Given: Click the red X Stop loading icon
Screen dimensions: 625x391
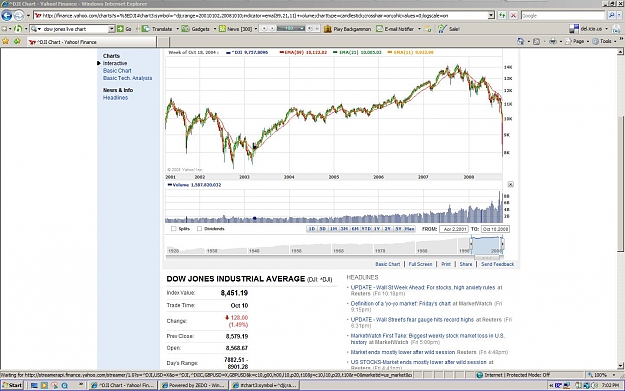Looking at the screenshot, I should click(x=513, y=16).
